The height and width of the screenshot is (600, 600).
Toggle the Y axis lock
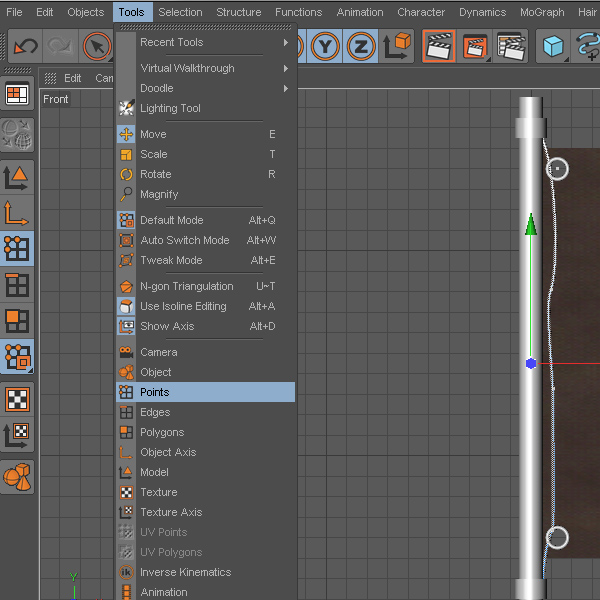click(325, 47)
